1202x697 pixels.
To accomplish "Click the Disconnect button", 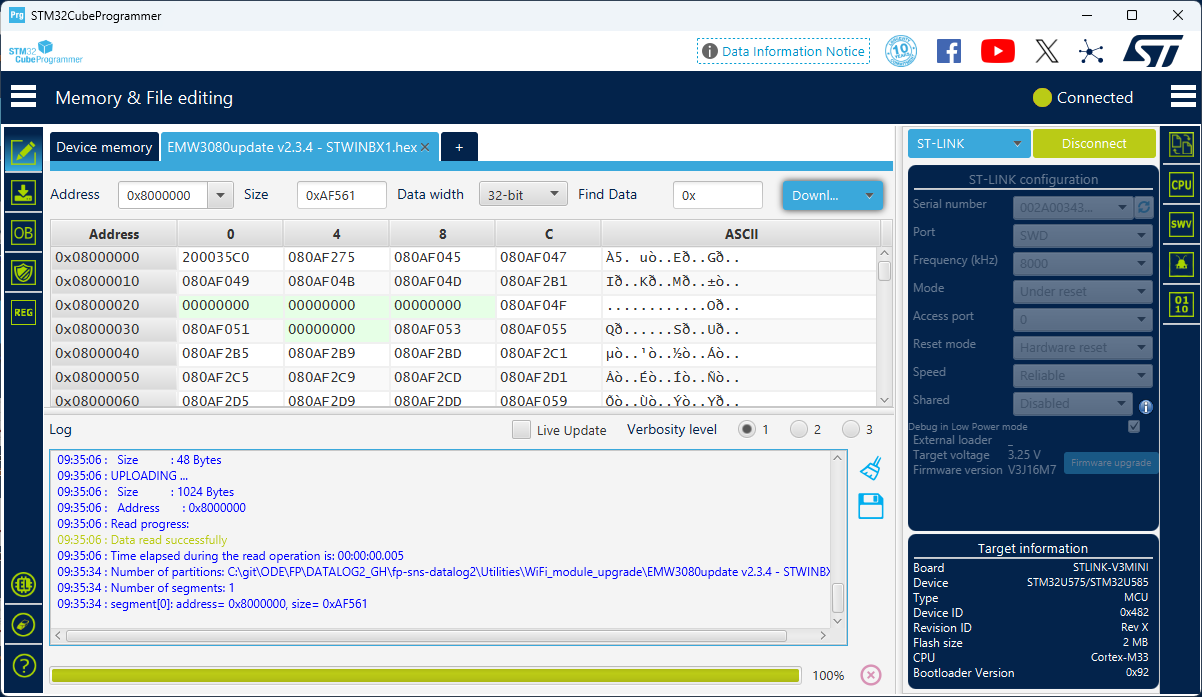I will [x=1094, y=143].
